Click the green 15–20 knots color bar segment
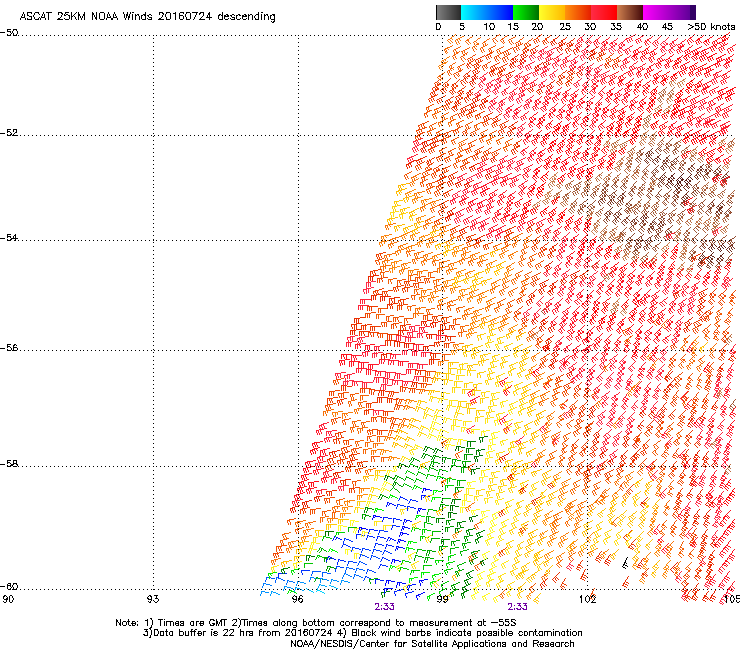 point(526,12)
